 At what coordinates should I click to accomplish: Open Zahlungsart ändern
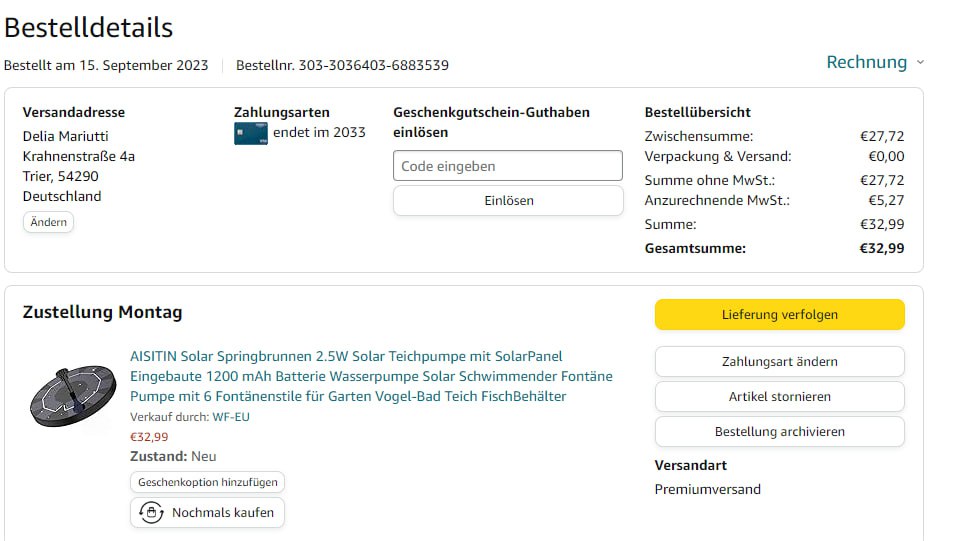tap(779, 361)
